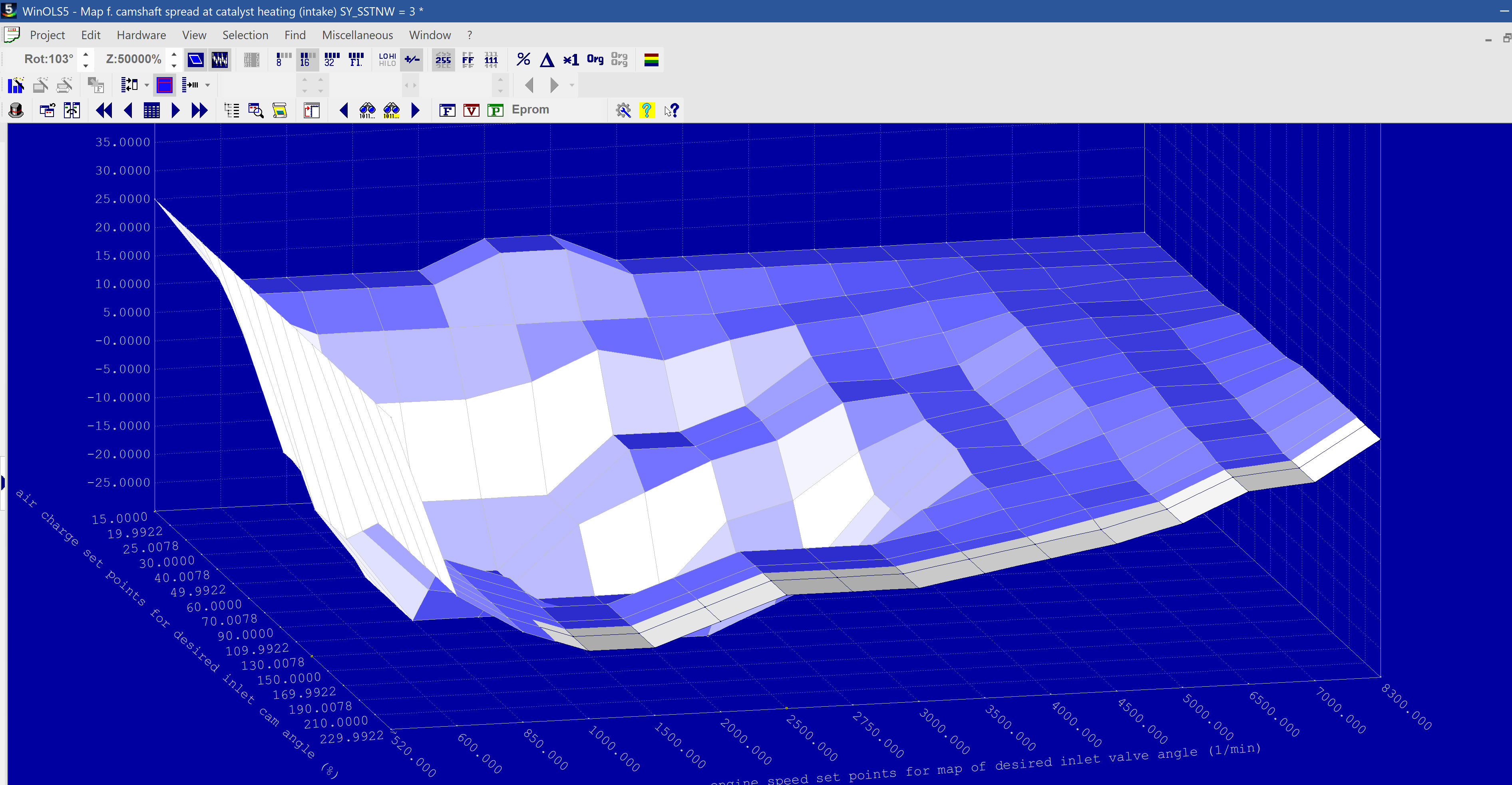
Task: Open dropdown beside the columns arrow icon
Action: pos(208,85)
